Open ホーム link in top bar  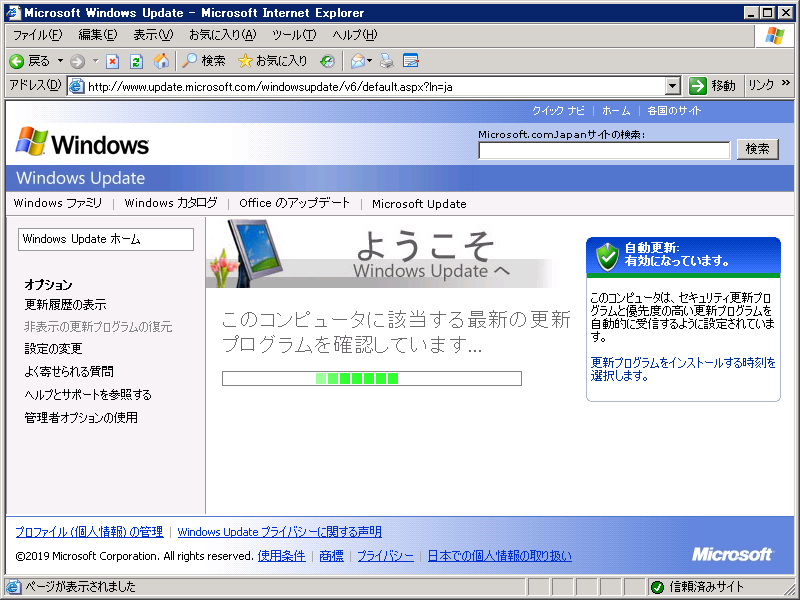point(616,111)
